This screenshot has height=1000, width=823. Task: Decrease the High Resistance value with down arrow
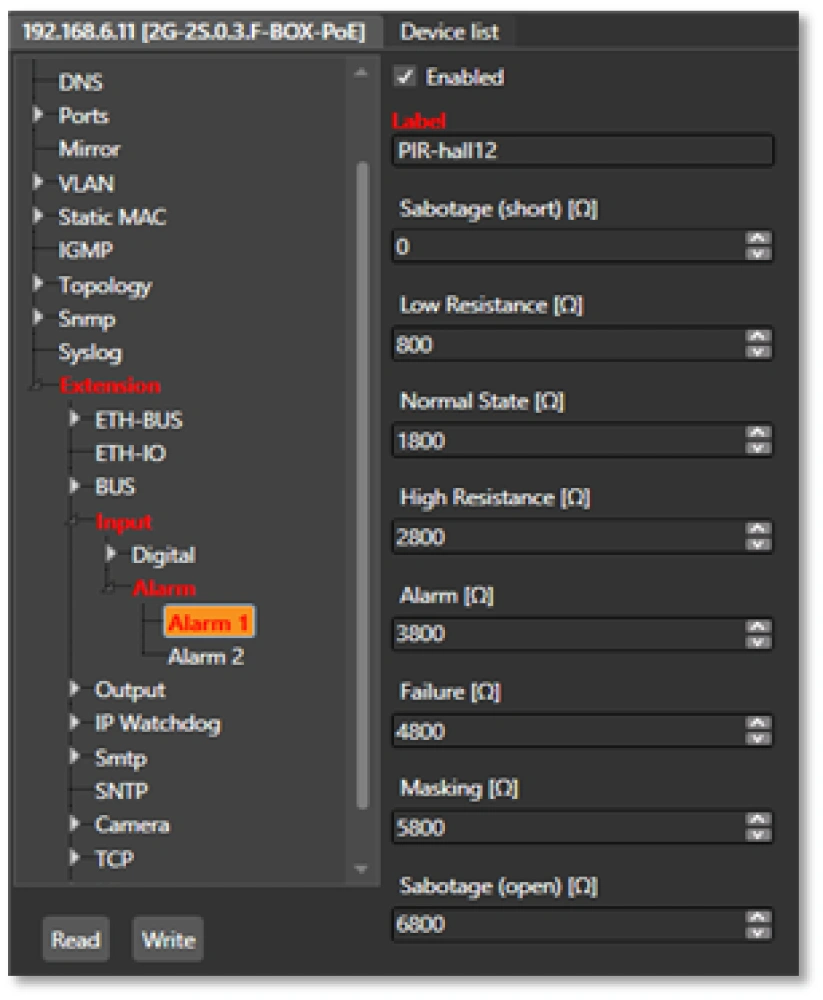pos(759,545)
